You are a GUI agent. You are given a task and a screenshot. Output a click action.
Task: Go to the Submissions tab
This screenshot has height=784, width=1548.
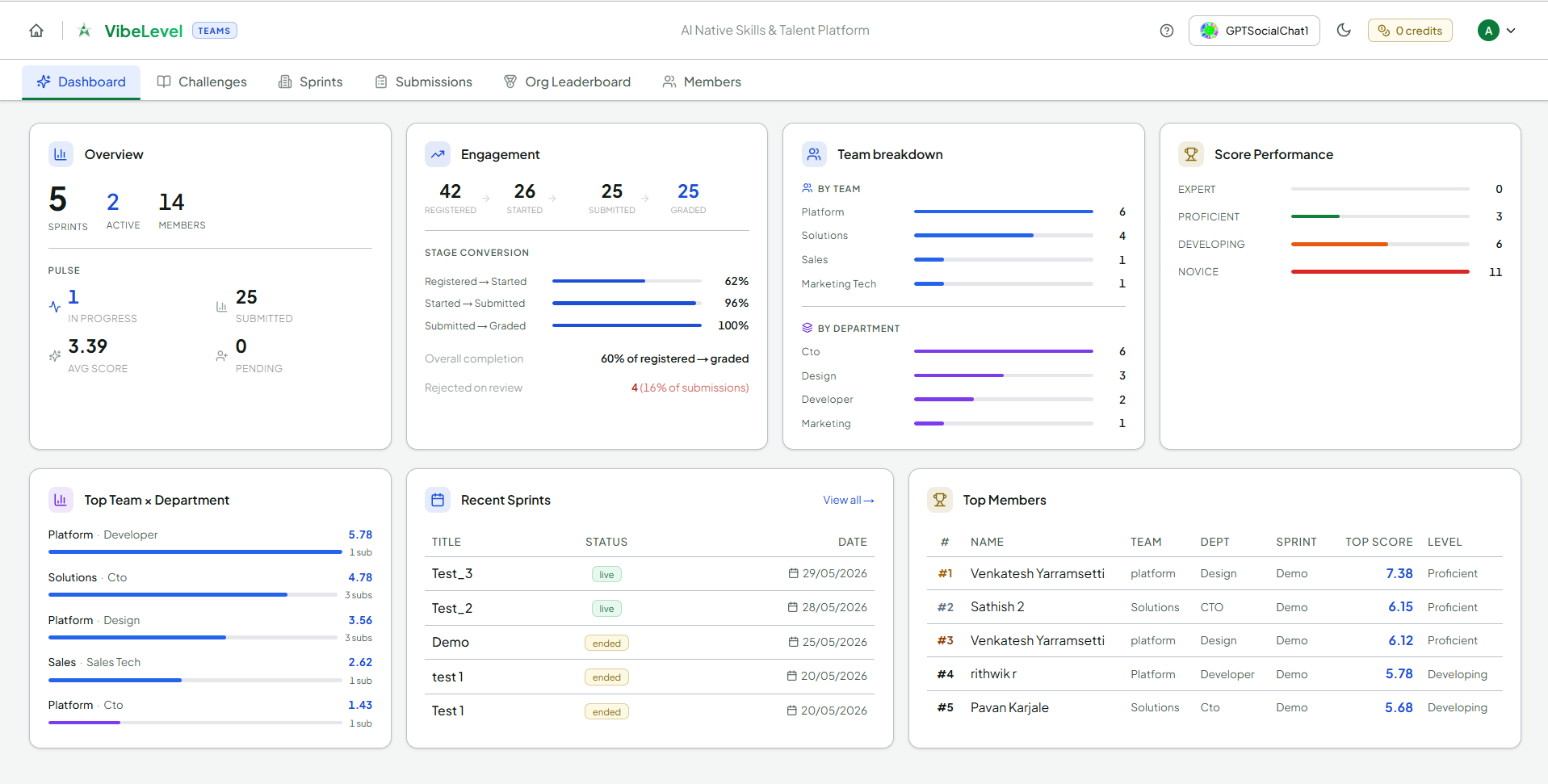click(x=424, y=82)
